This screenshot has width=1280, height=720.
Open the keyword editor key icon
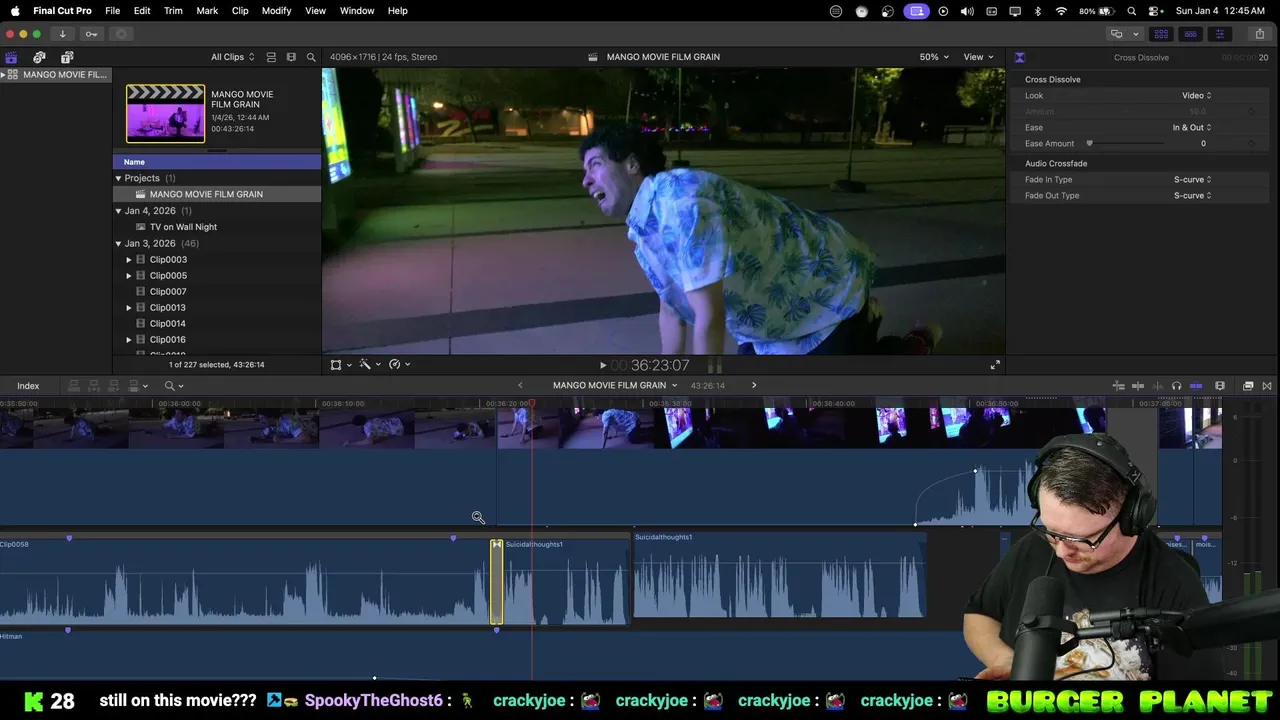pos(91,34)
